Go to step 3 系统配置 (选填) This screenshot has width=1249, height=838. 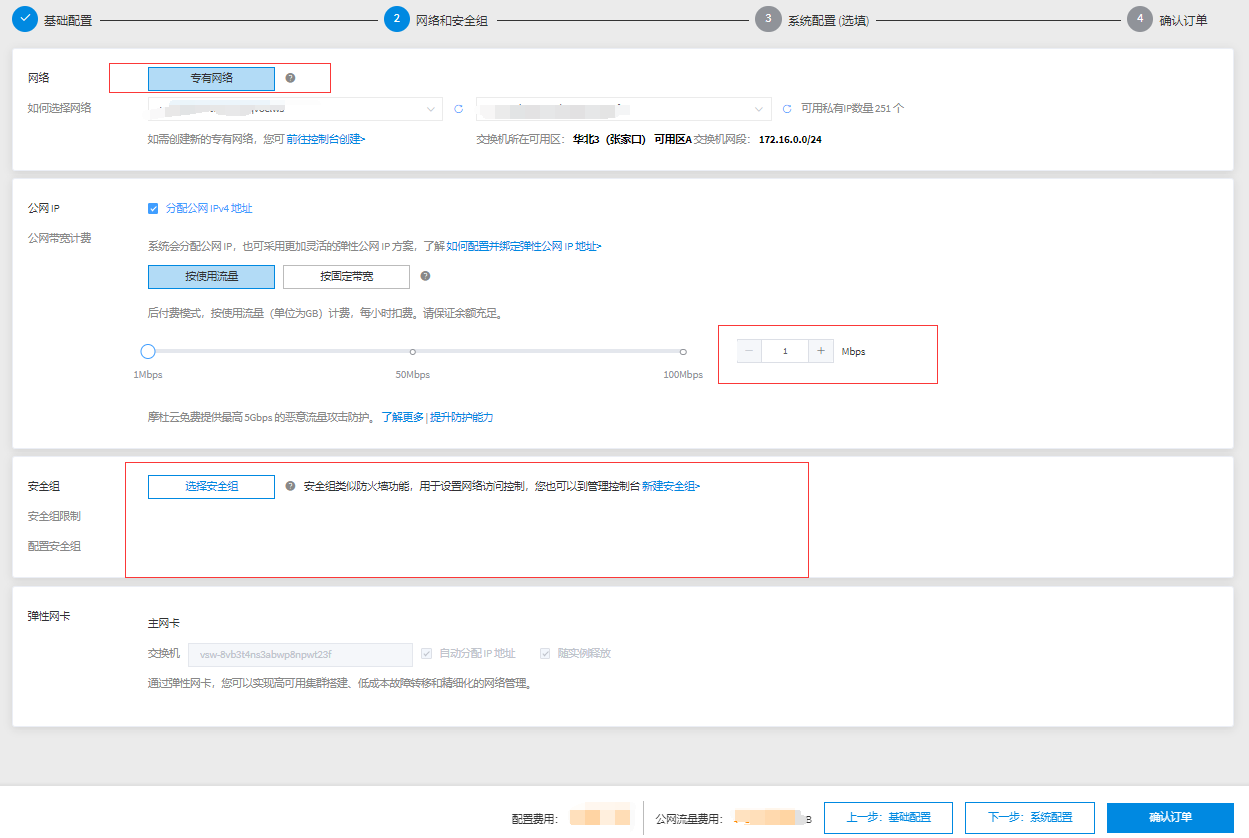pyautogui.click(x=768, y=19)
